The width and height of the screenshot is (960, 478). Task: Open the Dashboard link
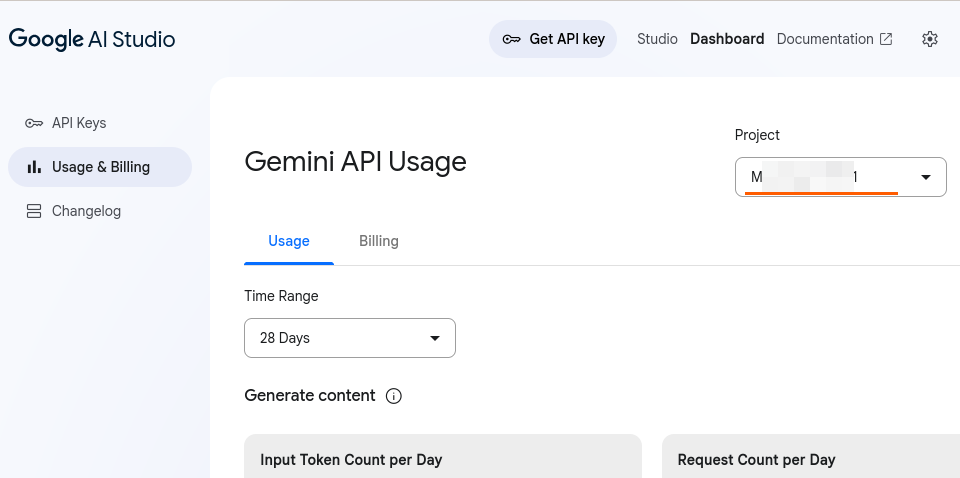point(727,39)
